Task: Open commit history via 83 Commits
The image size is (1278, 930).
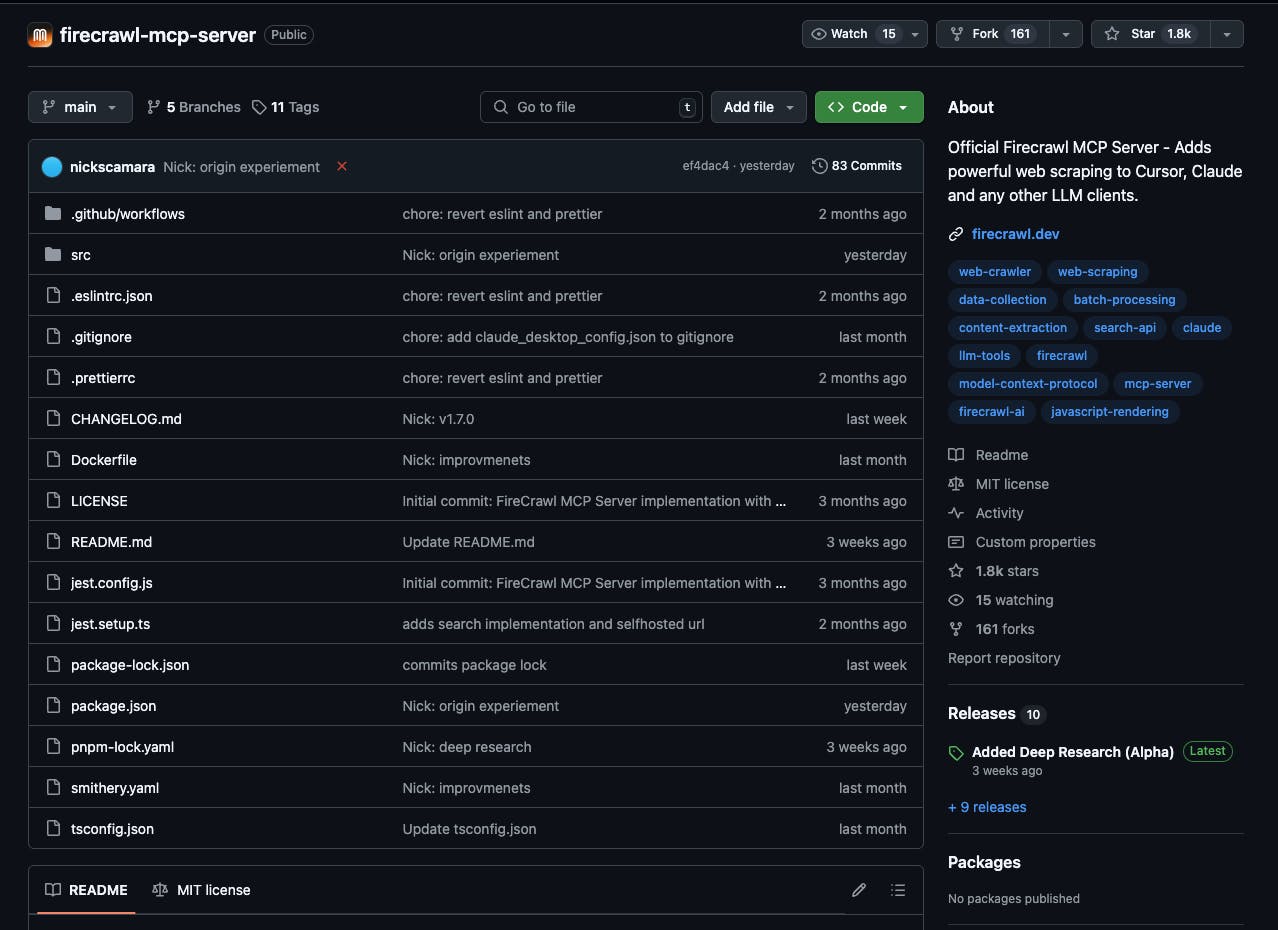Action: (x=857, y=166)
